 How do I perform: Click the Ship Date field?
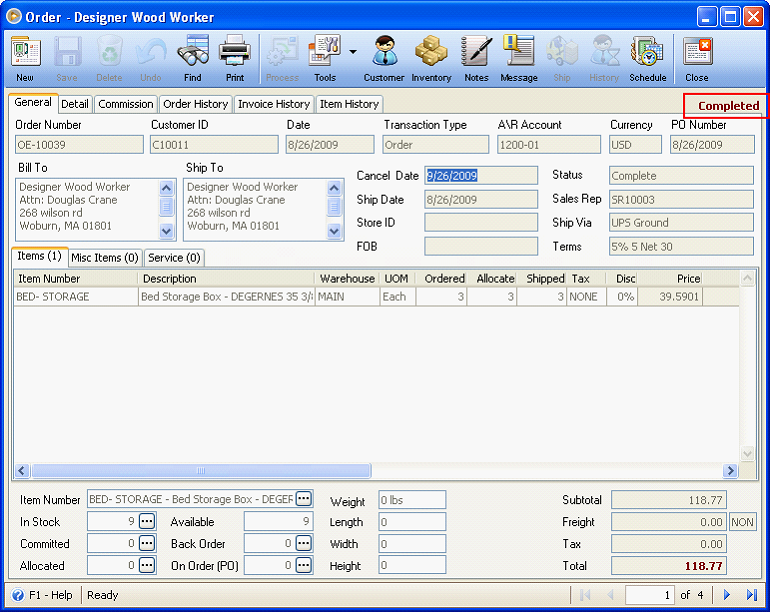click(481, 200)
